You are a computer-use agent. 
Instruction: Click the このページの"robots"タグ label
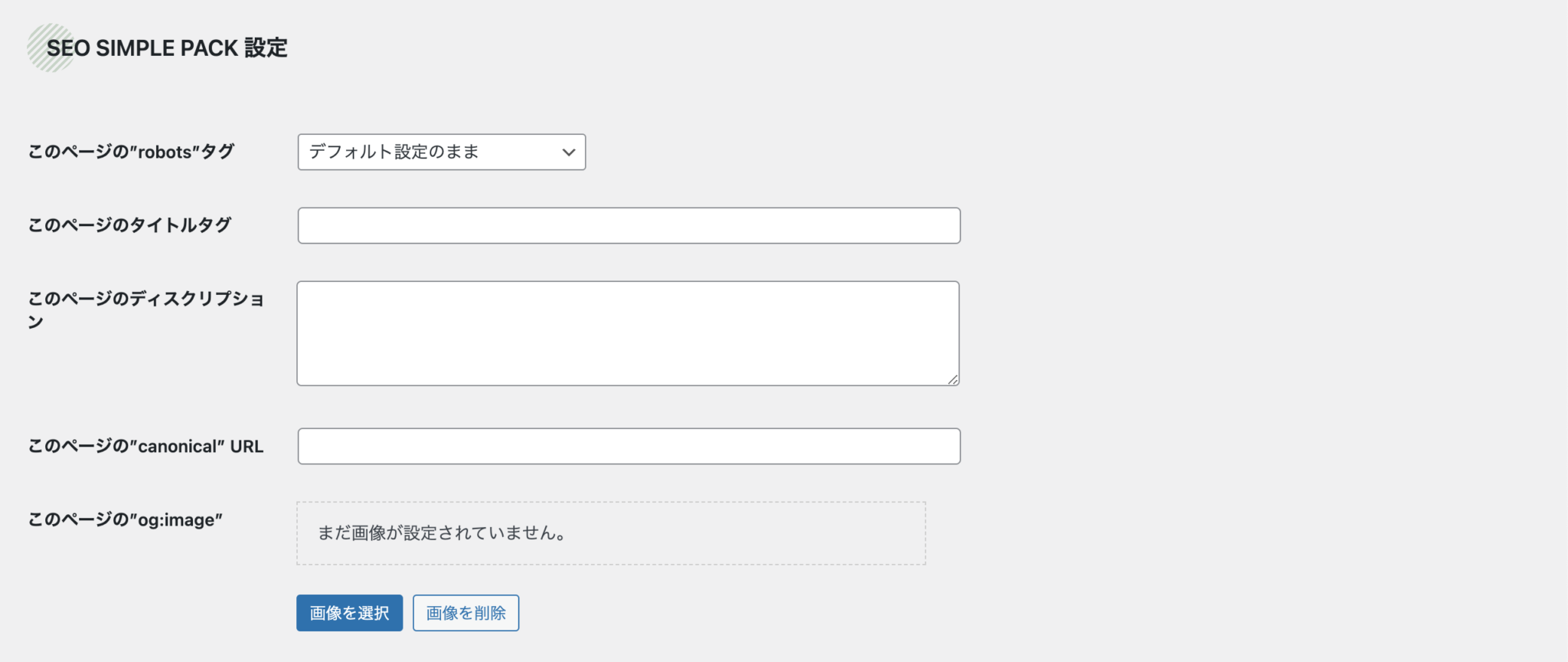tap(132, 152)
